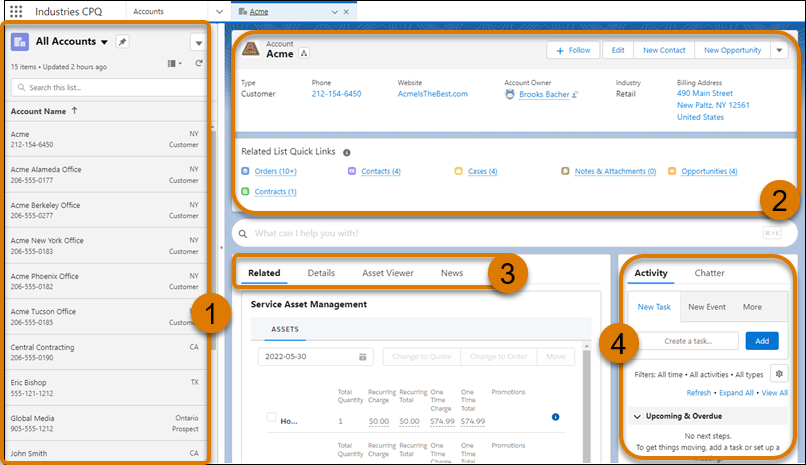This screenshot has height=465, width=806.
Task: View the Acme account hierarchy icon
Action: tap(304, 53)
